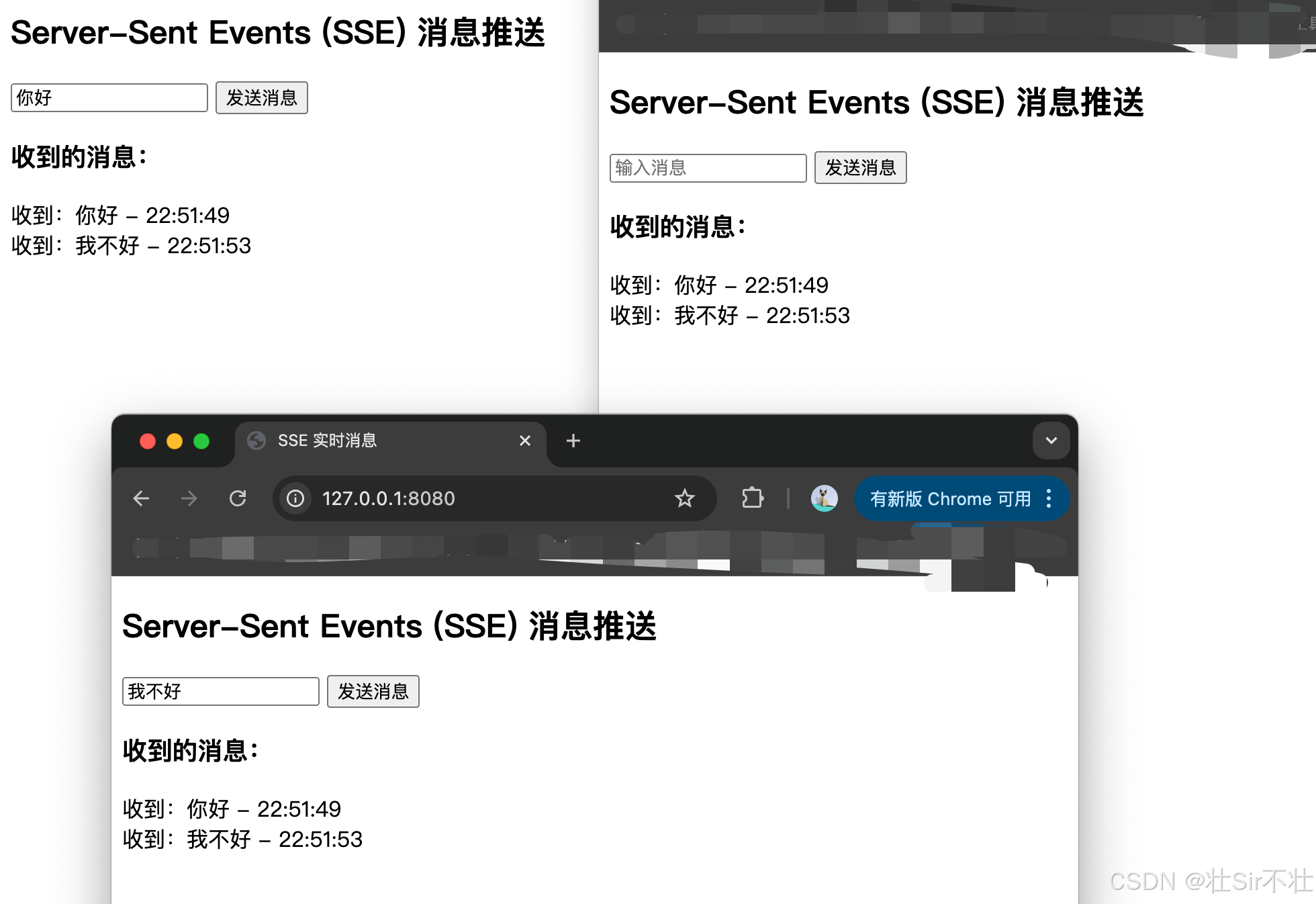The width and height of the screenshot is (1316, 904).
Task: Go back using the browser back arrow
Action: tap(141, 498)
